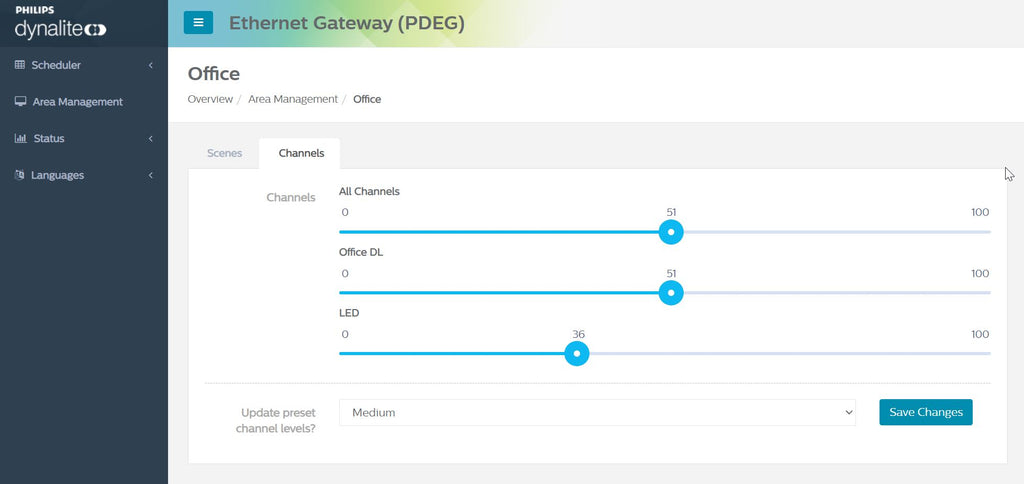This screenshot has height=484, width=1024.
Task: Expand the Scheduler menu chevron
Action: (151, 65)
